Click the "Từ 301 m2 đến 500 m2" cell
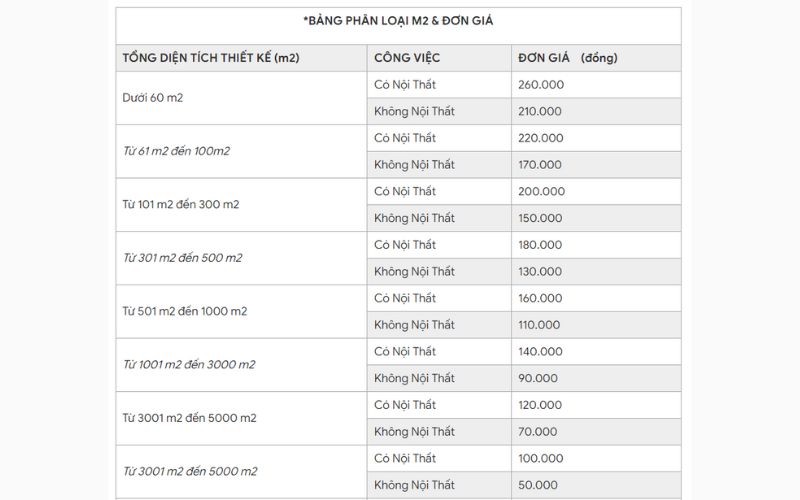The width and height of the screenshot is (800, 500). click(182, 258)
